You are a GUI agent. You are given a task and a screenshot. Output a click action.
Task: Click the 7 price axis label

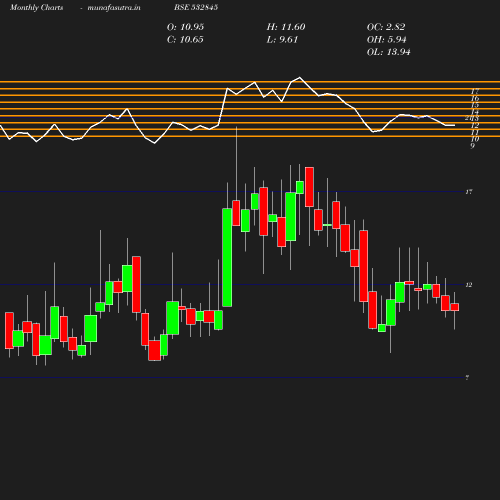pos(467,378)
